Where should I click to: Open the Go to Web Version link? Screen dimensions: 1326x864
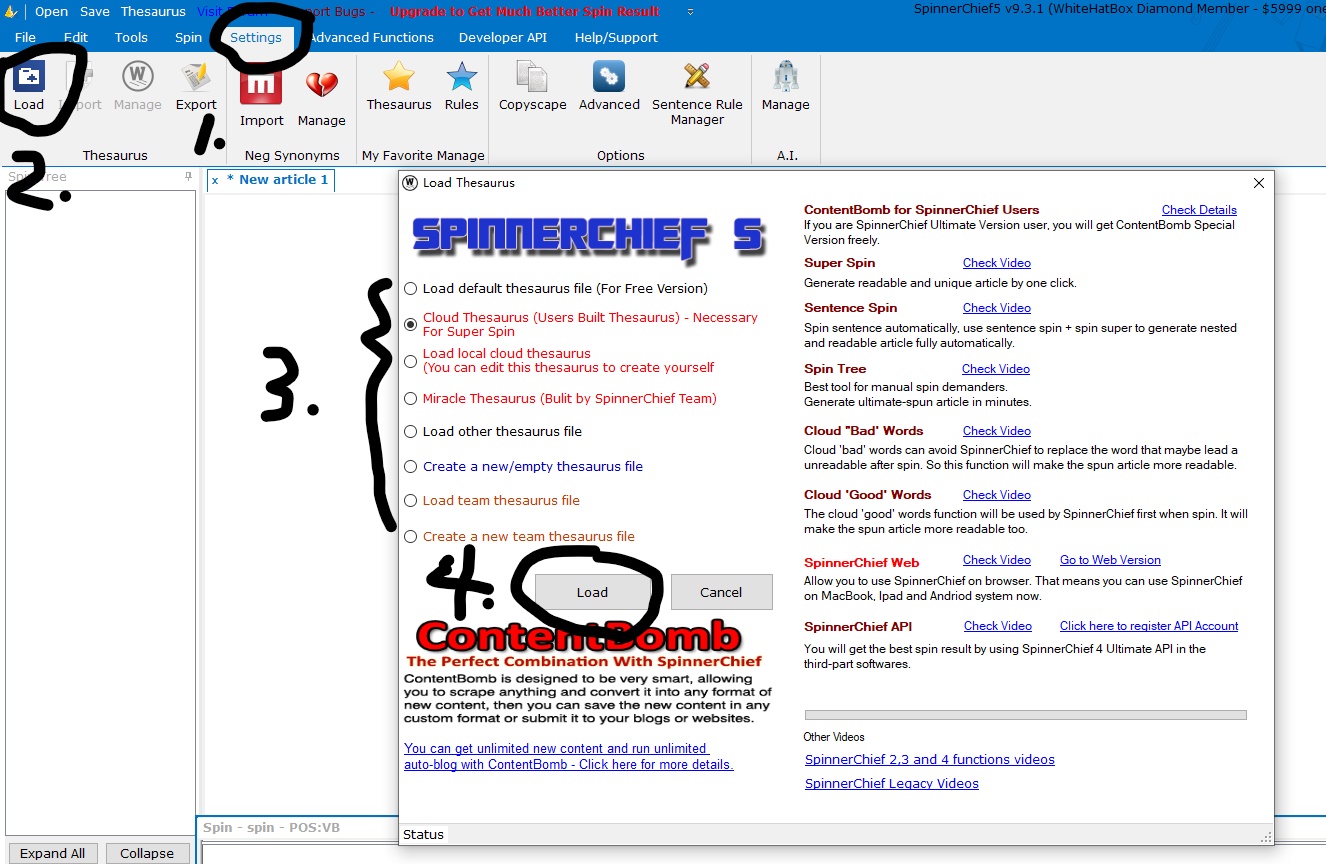pyautogui.click(x=1110, y=560)
